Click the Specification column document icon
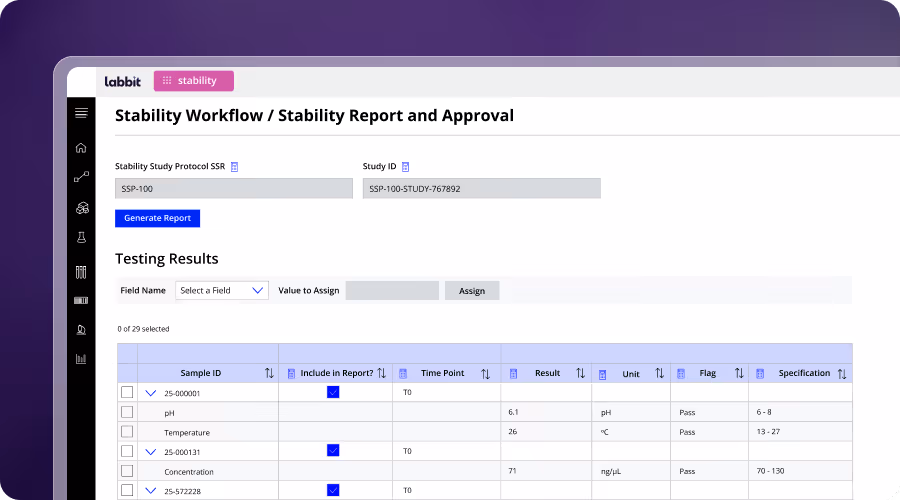Viewport: 900px width, 500px height. 760,374
